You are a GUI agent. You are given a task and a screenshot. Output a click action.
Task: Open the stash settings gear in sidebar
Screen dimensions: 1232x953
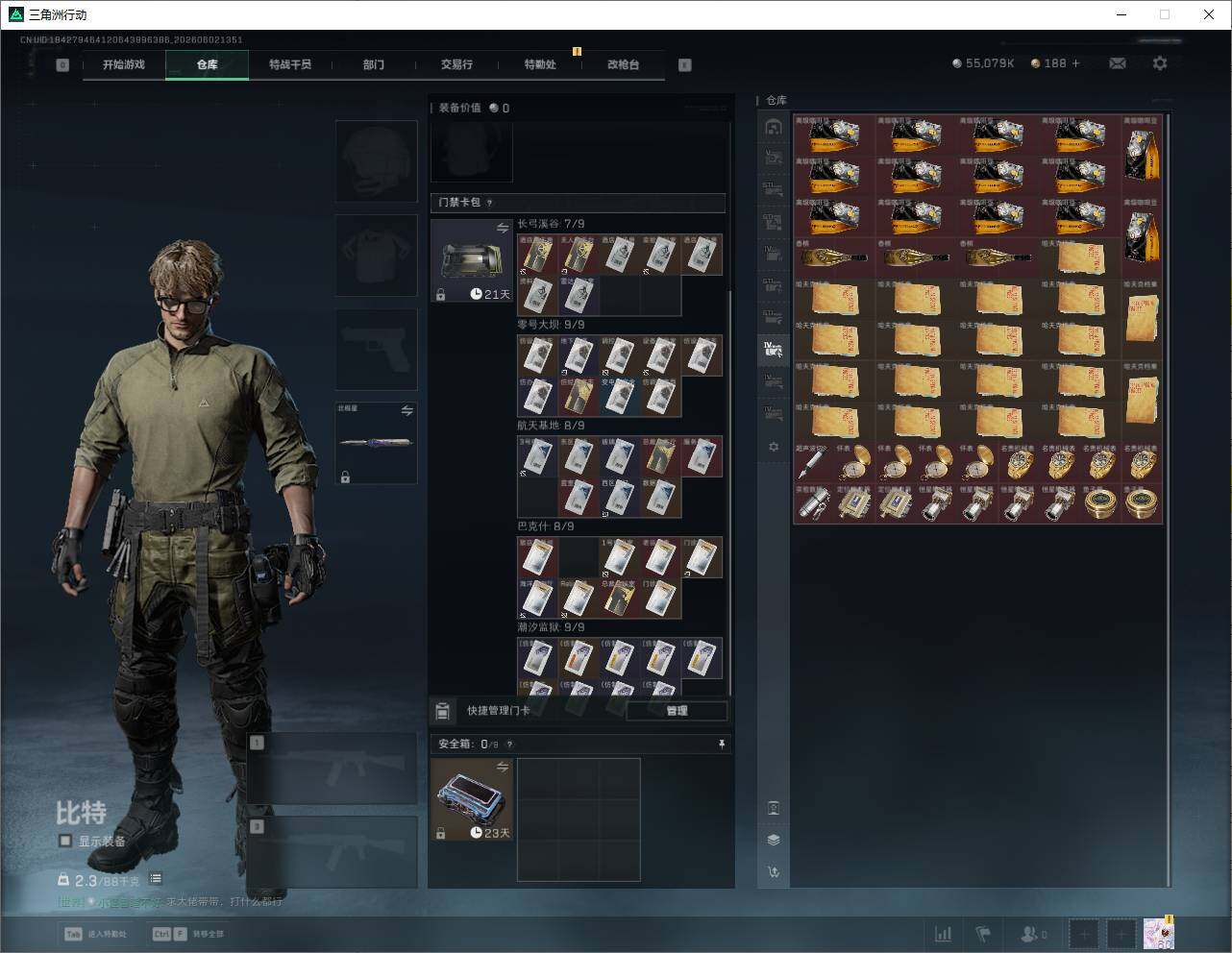(x=774, y=447)
